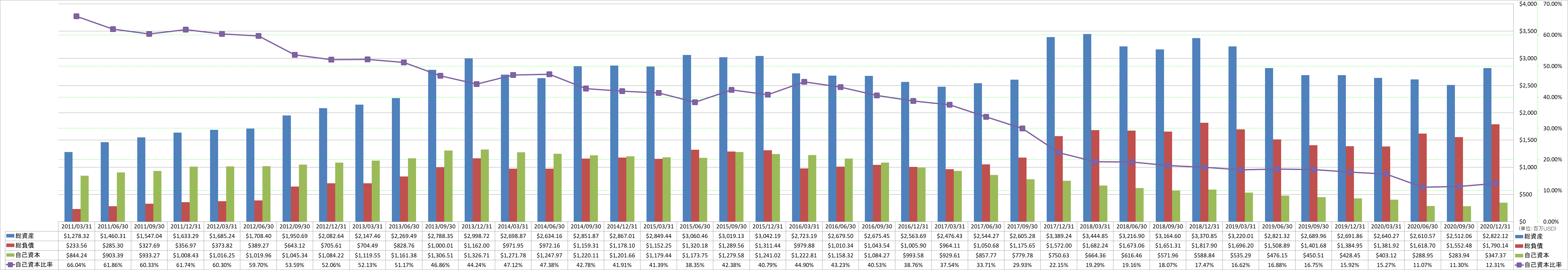Click the equity ratio cell 11.07%

1422,266
